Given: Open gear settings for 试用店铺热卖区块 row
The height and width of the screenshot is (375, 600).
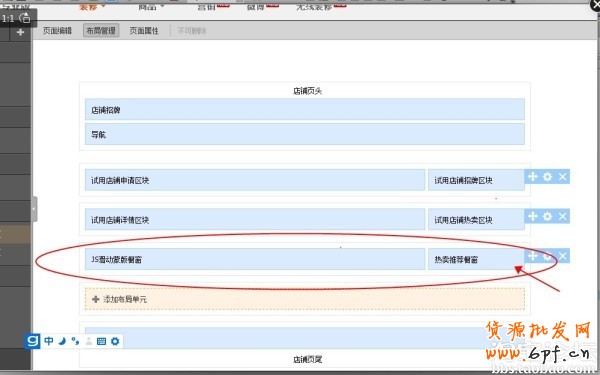Looking at the screenshot, I should click(548, 216).
